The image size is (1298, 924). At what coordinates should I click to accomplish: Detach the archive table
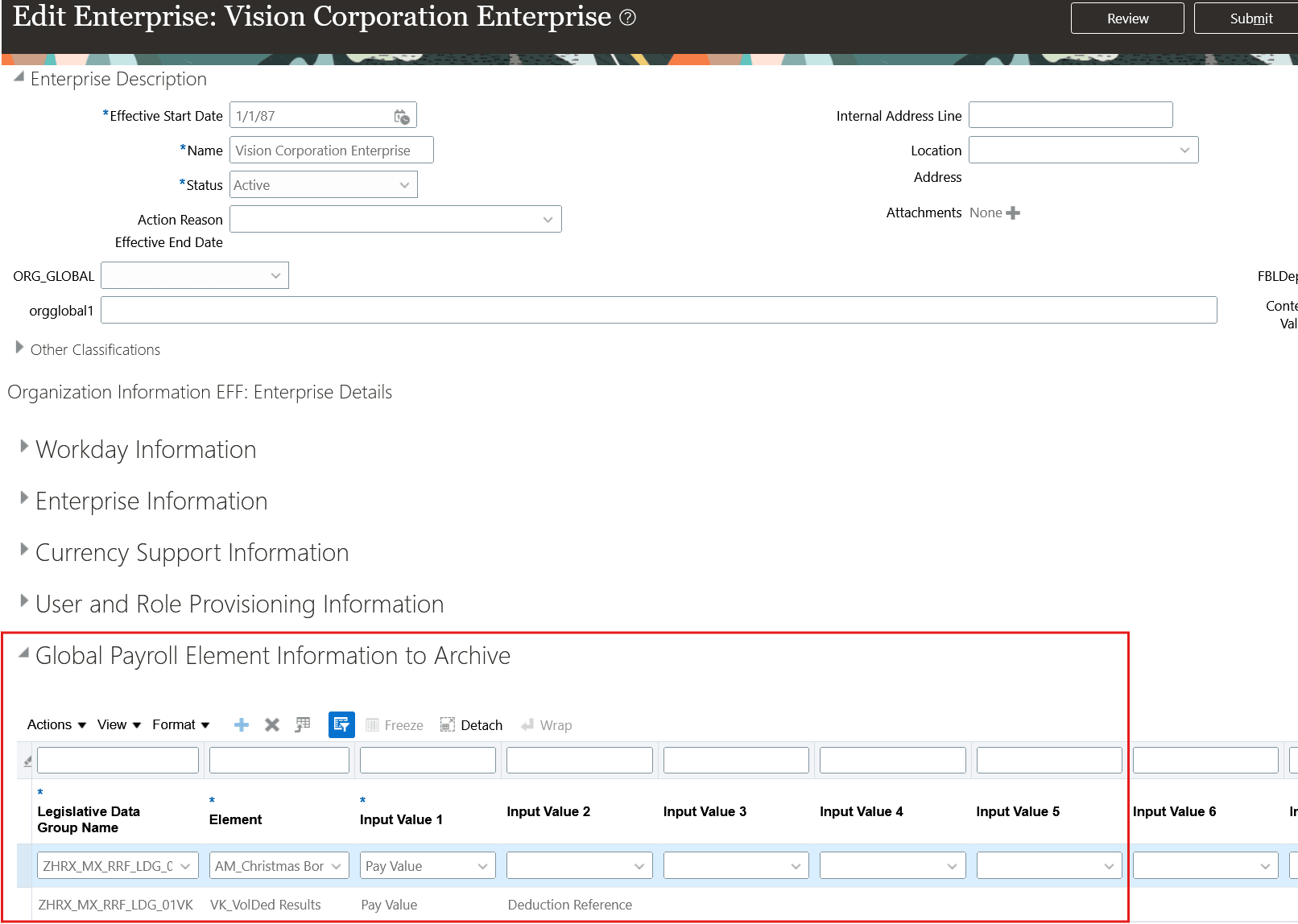click(471, 725)
